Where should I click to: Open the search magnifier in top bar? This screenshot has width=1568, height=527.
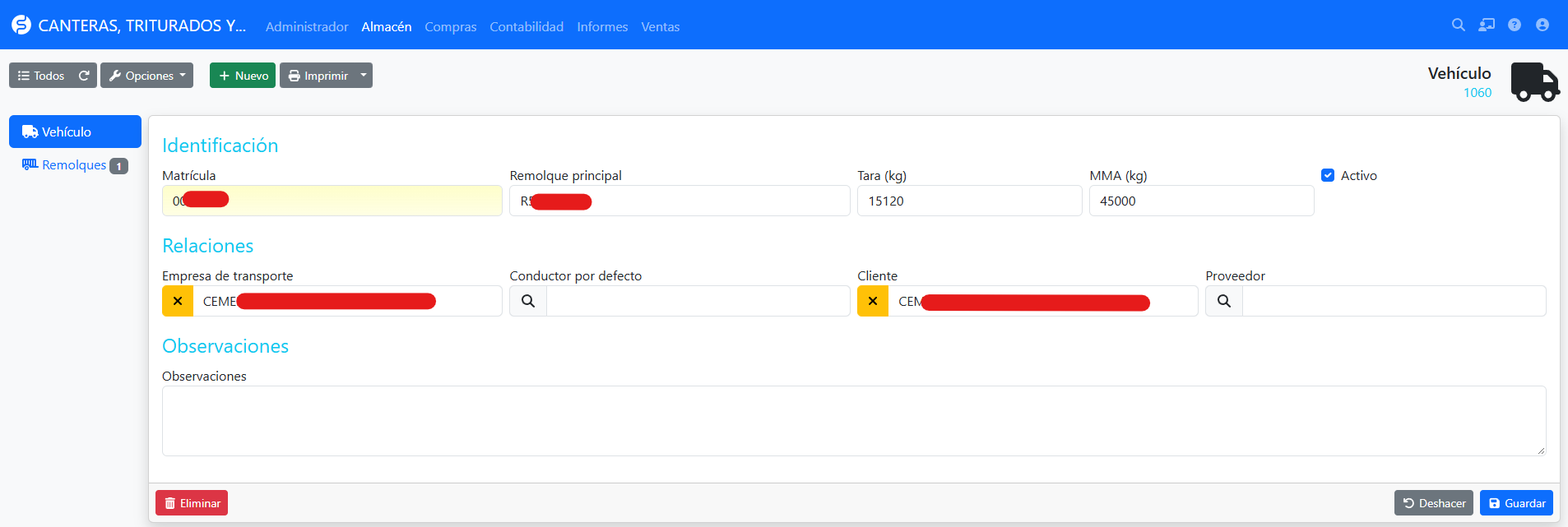point(1459,25)
